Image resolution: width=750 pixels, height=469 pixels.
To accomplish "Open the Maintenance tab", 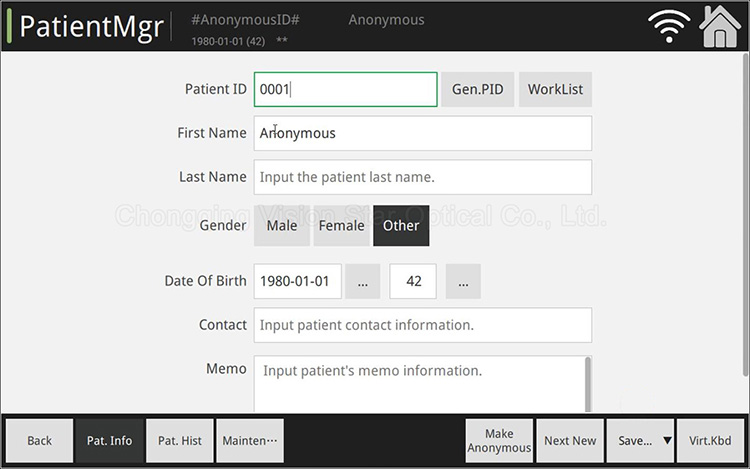I will tap(250, 441).
